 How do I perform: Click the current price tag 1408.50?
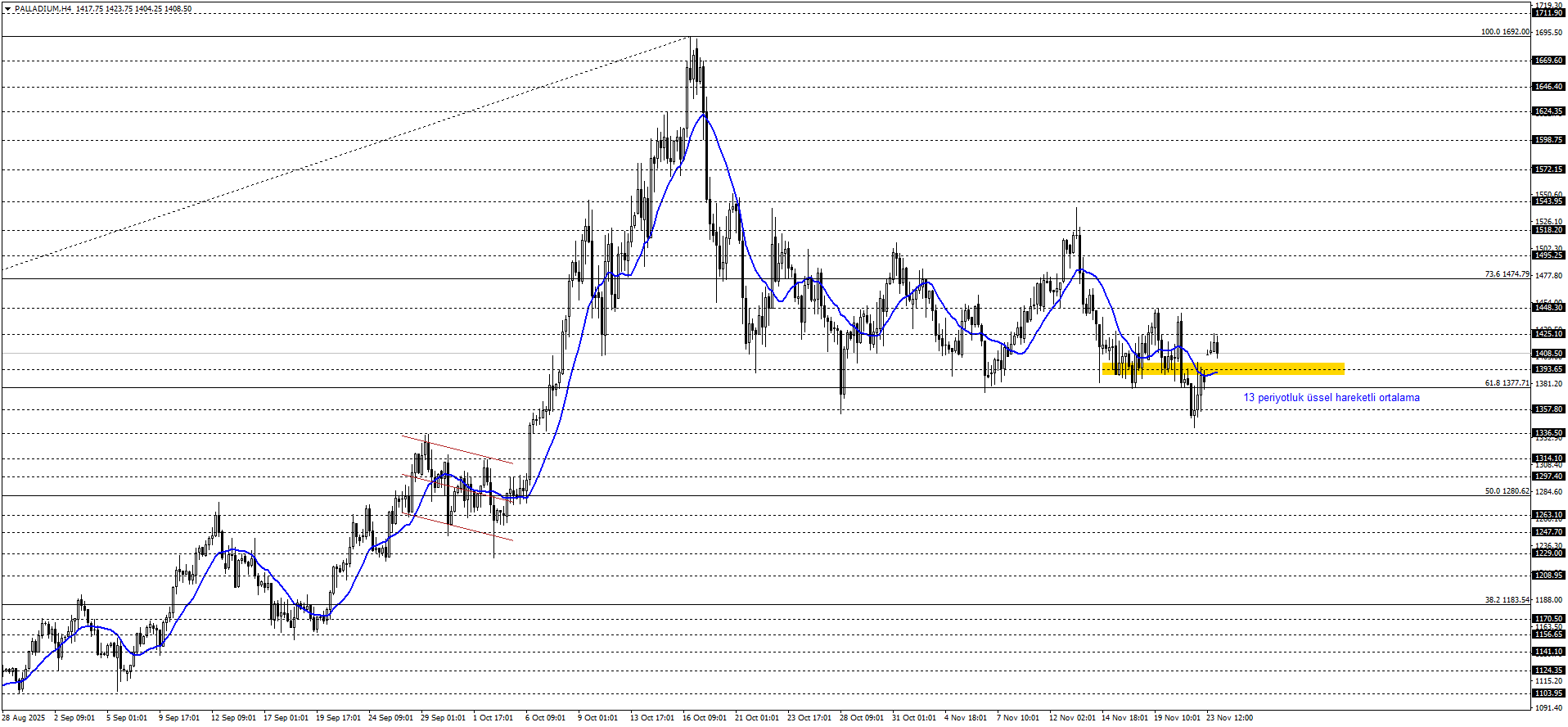[1548, 354]
